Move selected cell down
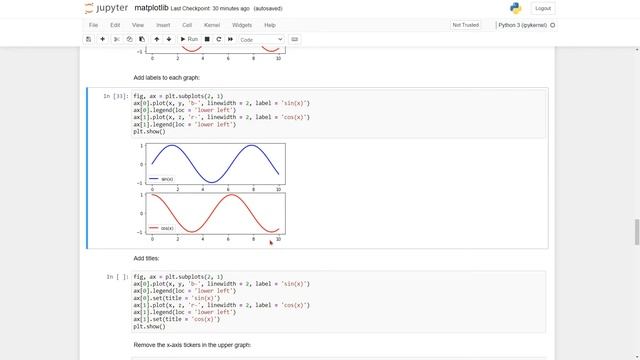The height and width of the screenshot is (360, 640). [x=169, y=39]
